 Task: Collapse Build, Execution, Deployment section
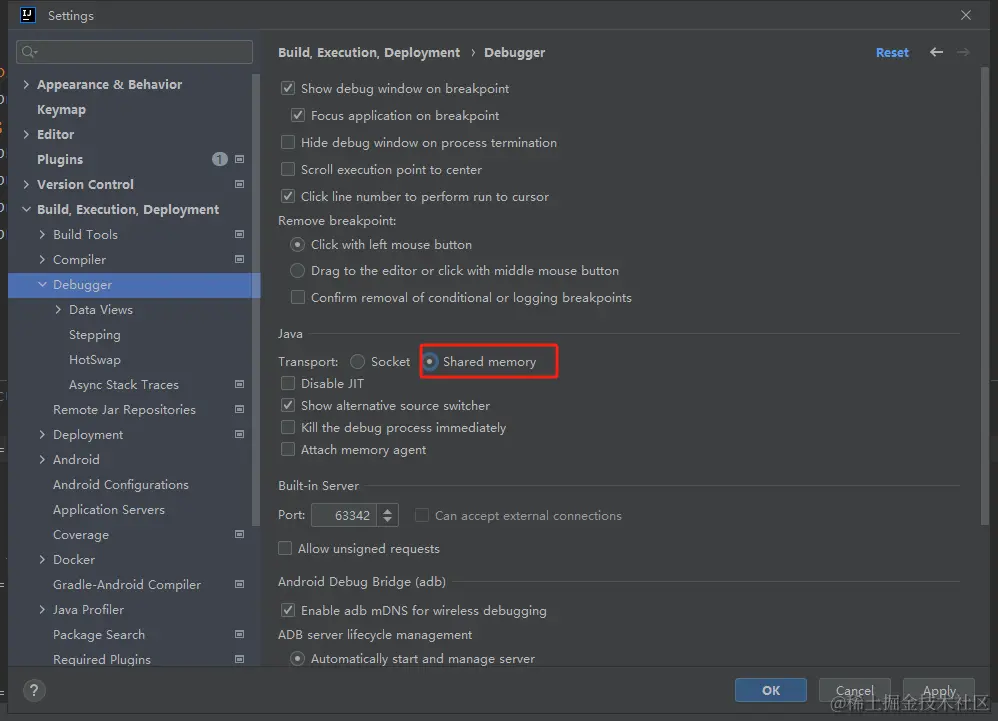26,209
